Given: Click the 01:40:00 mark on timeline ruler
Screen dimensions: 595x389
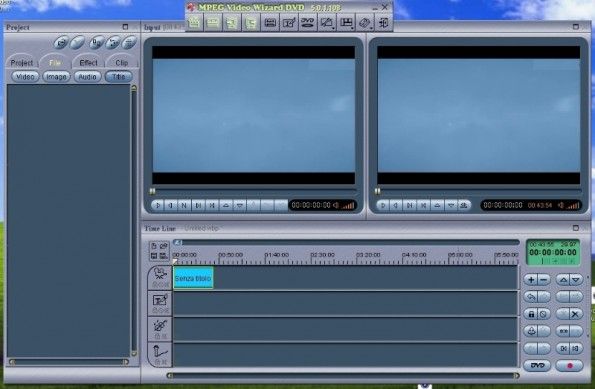Looking at the screenshot, I should coord(277,255).
